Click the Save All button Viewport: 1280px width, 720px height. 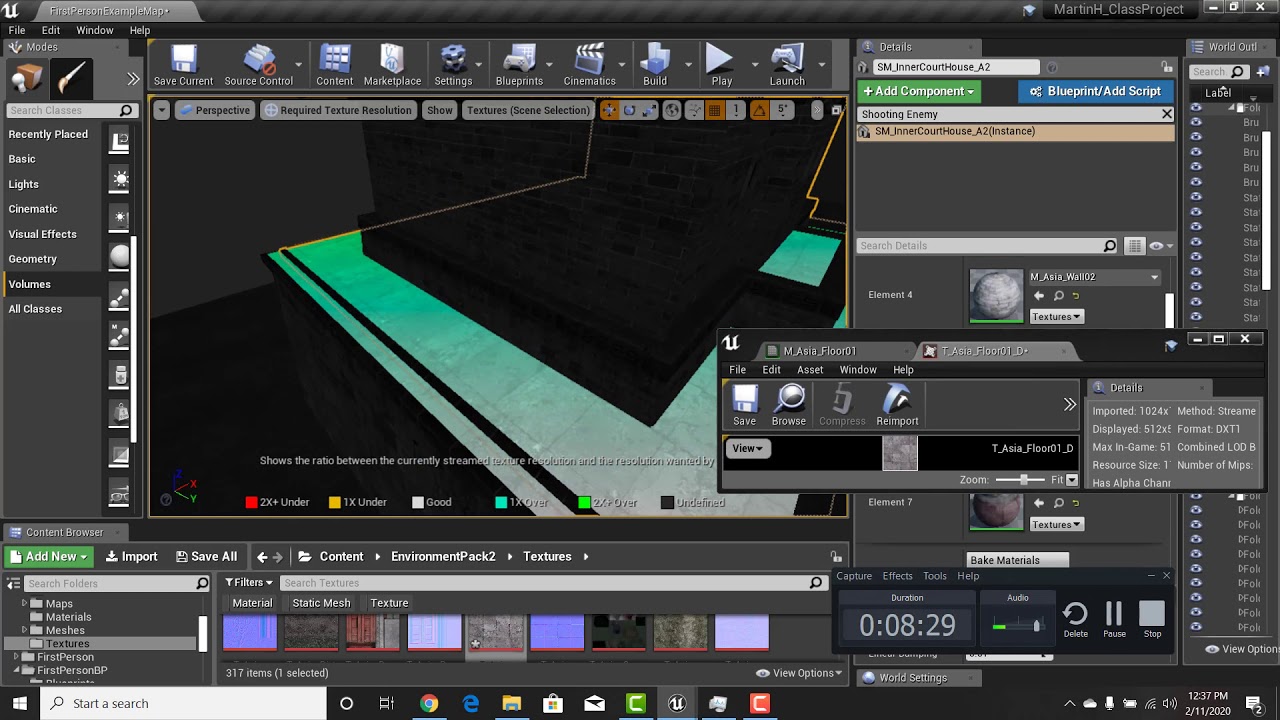[206, 557]
